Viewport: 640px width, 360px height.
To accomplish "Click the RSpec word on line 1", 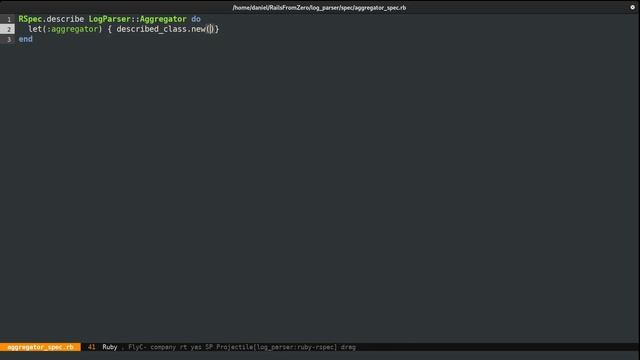I will point(30,19).
